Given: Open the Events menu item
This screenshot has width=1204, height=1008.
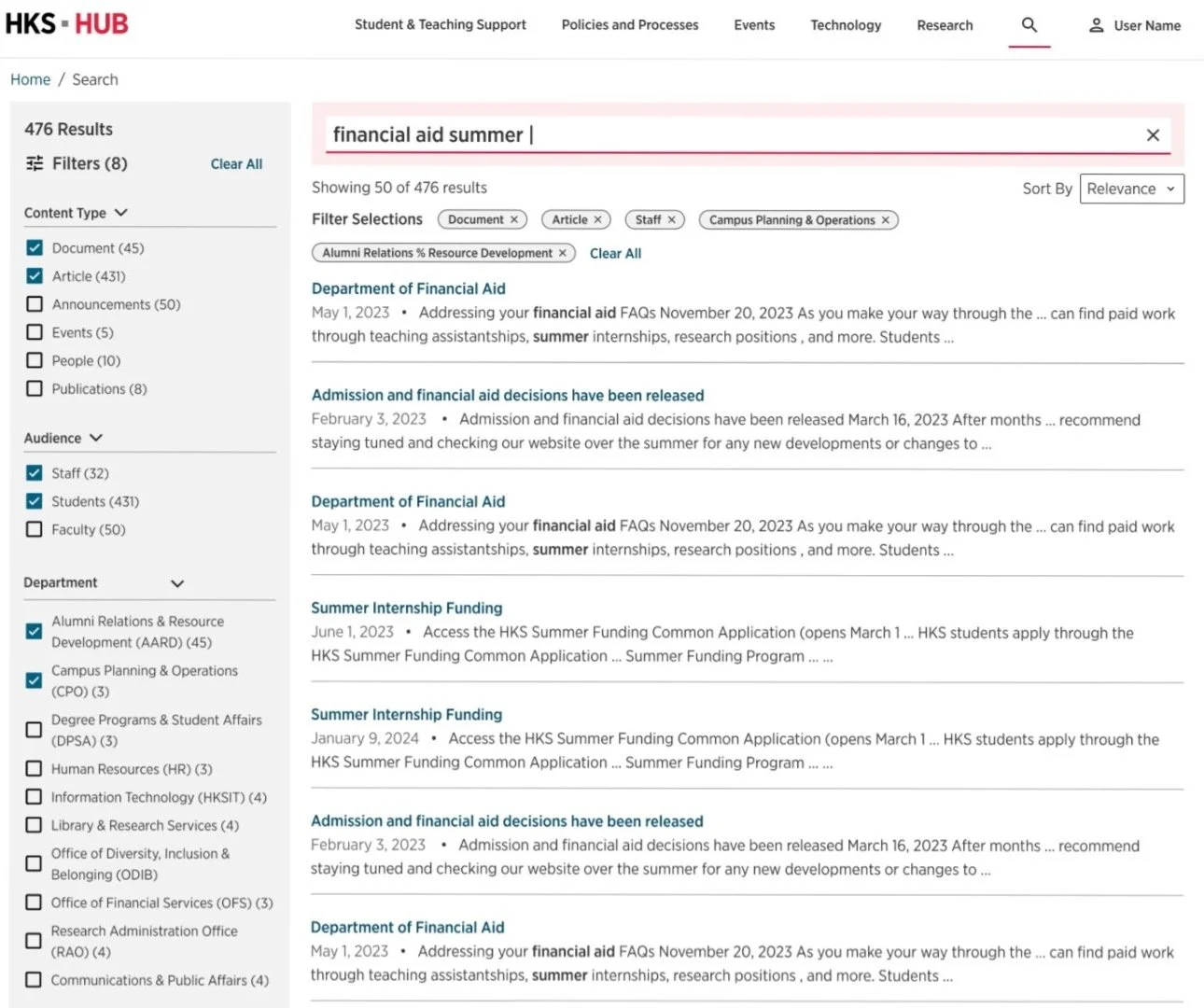Looking at the screenshot, I should point(754,25).
